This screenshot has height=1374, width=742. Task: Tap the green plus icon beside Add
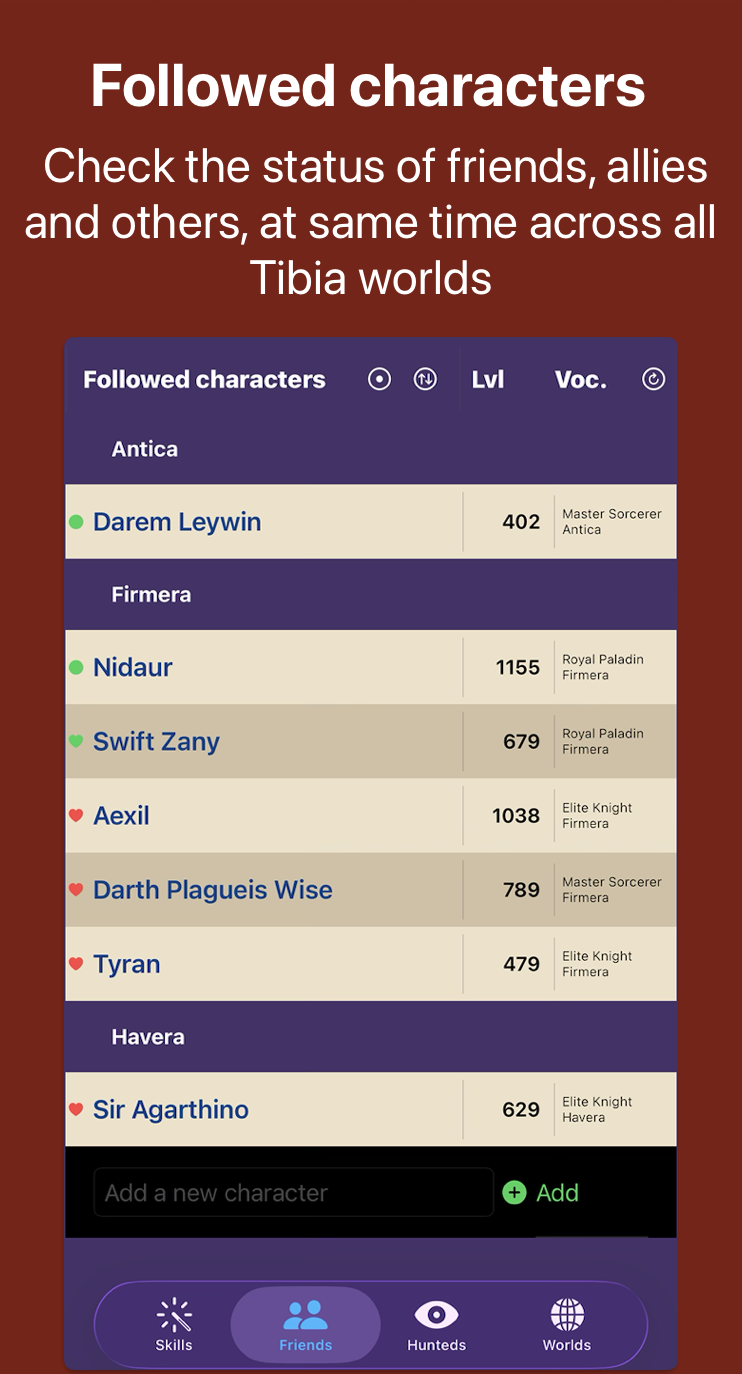click(x=514, y=1192)
